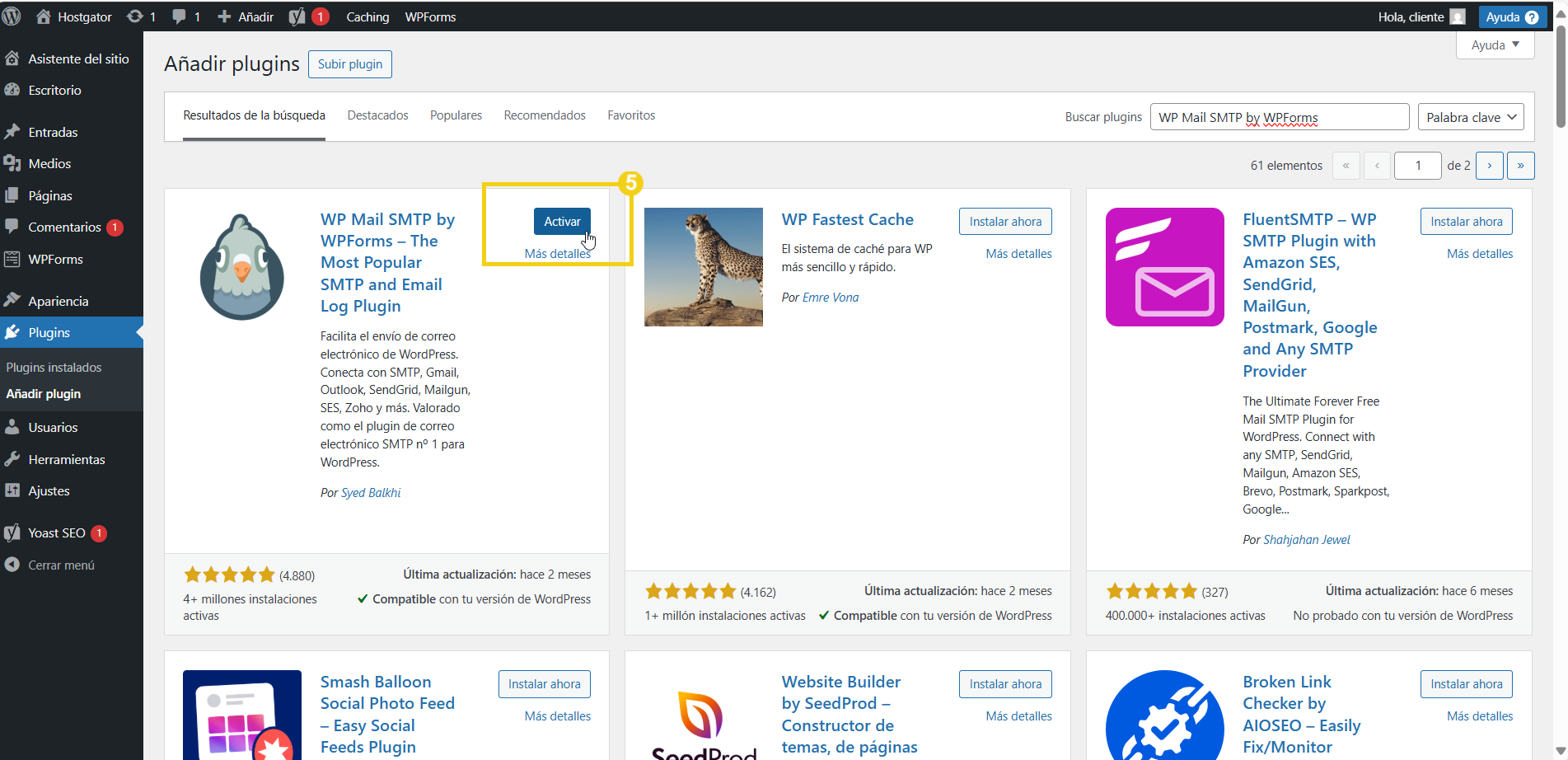Viewport: 1568px width, 760px height.
Task: Open Más detalles for WP Fastest Cache
Action: coord(1019,254)
